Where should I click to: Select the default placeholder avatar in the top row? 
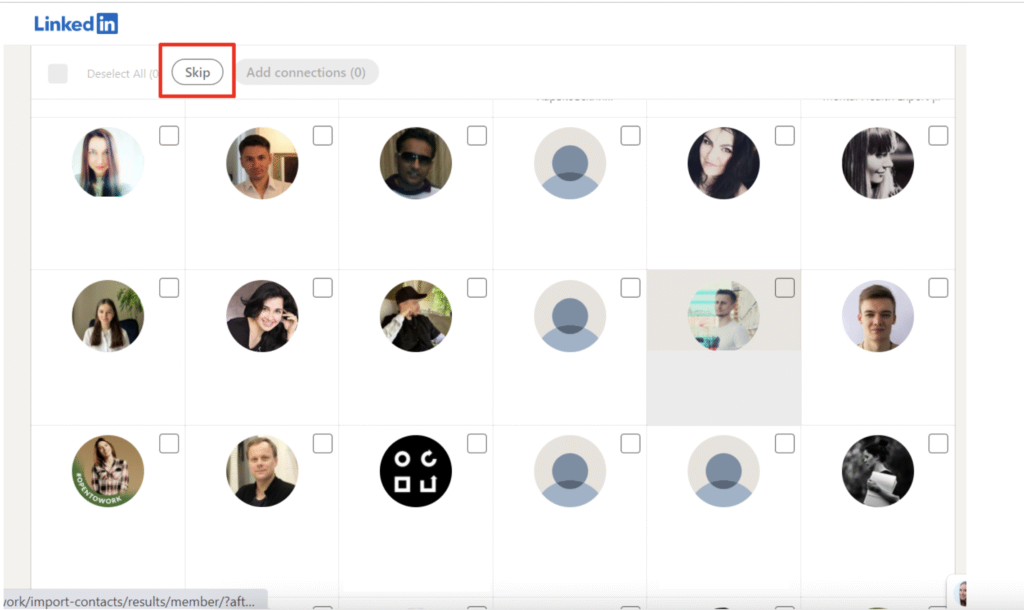click(x=570, y=163)
